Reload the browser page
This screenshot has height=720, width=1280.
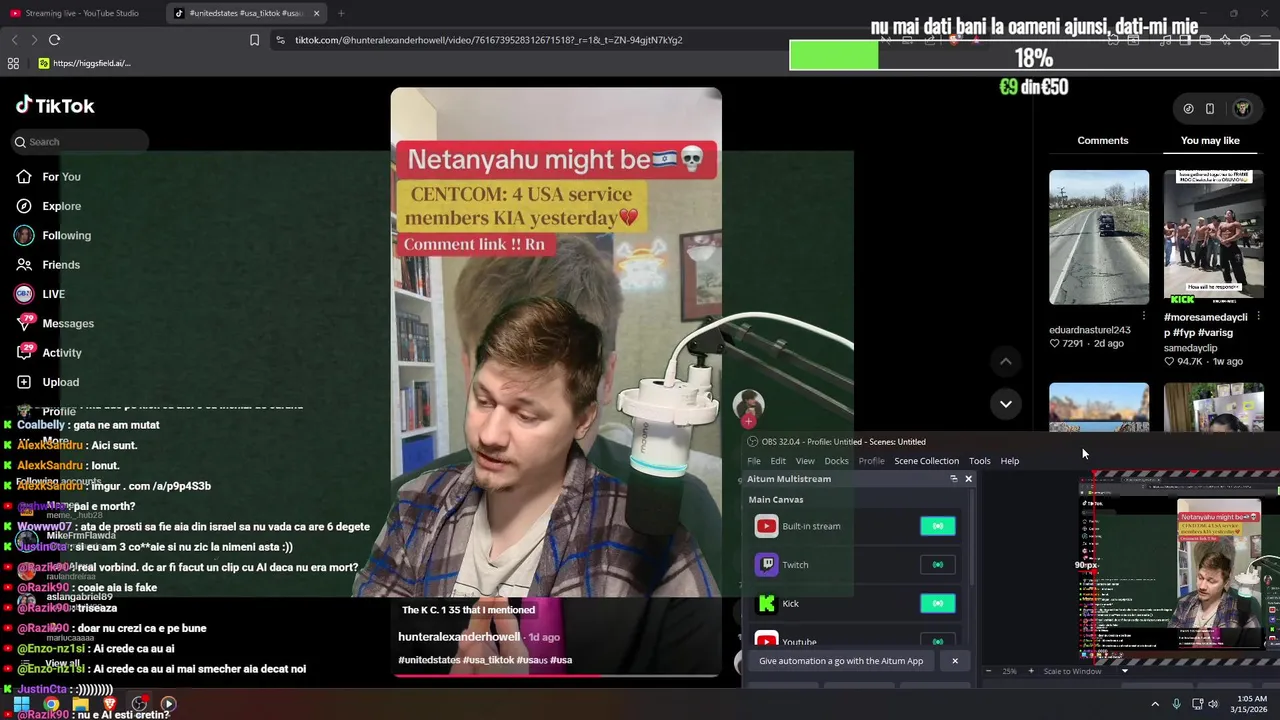54,40
